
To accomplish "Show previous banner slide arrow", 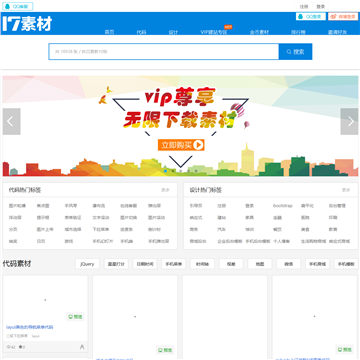I will [x=12, y=121].
